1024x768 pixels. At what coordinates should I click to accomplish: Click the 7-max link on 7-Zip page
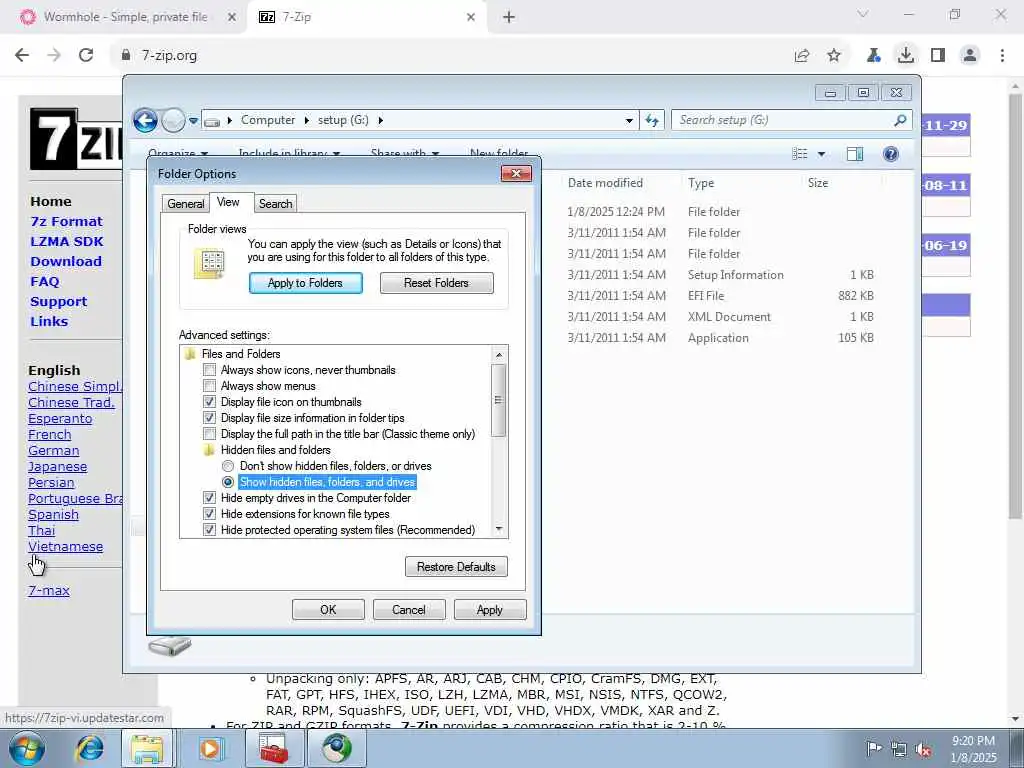tap(49, 590)
